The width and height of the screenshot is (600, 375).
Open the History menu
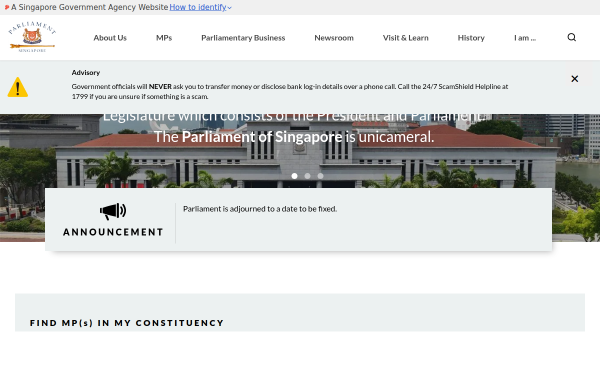tap(471, 38)
